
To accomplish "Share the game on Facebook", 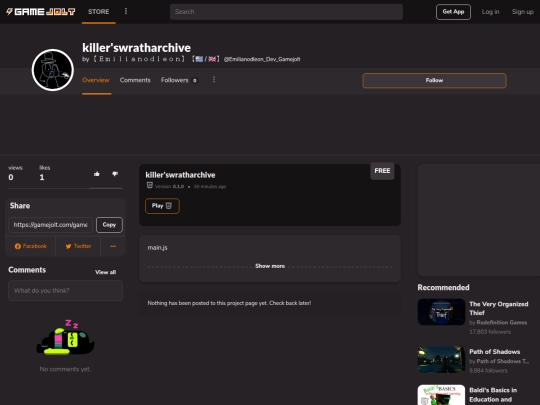I will [x=30, y=246].
